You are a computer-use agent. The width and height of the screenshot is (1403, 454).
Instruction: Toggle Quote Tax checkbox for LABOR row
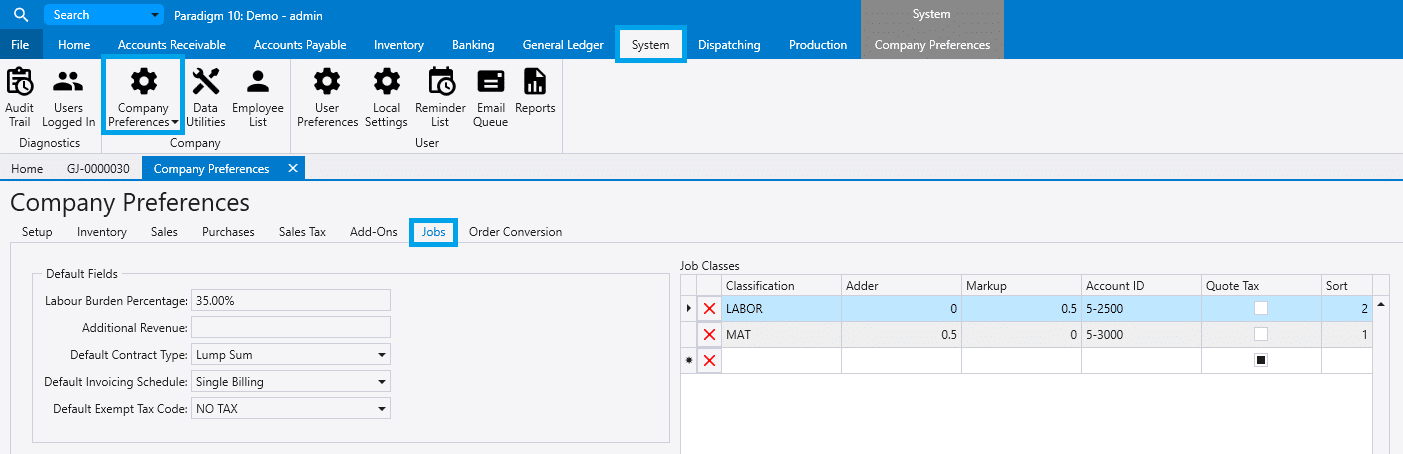[1260, 309]
